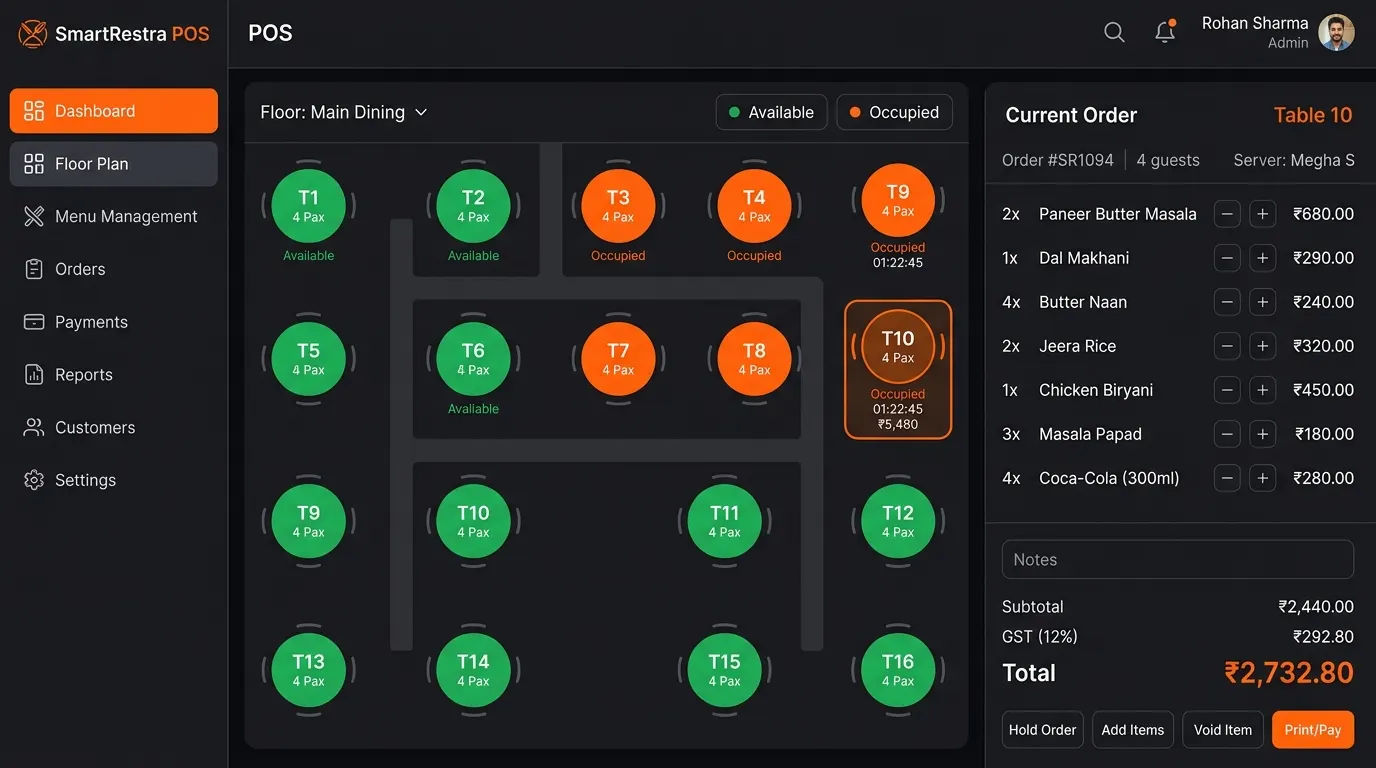Decrease Masala Papad quantity
Viewport: 1376px width, 768px height.
click(1227, 434)
